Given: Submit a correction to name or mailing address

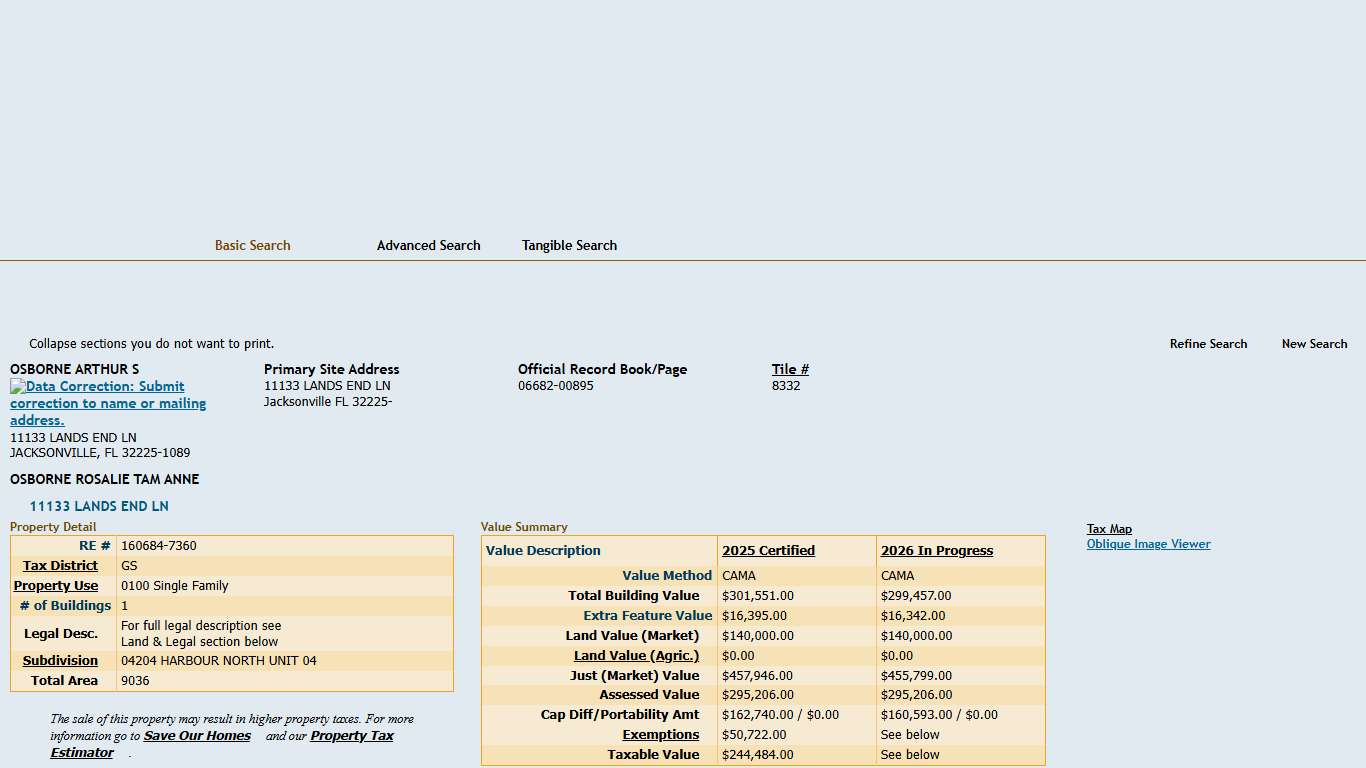Looking at the screenshot, I should 108,403.
